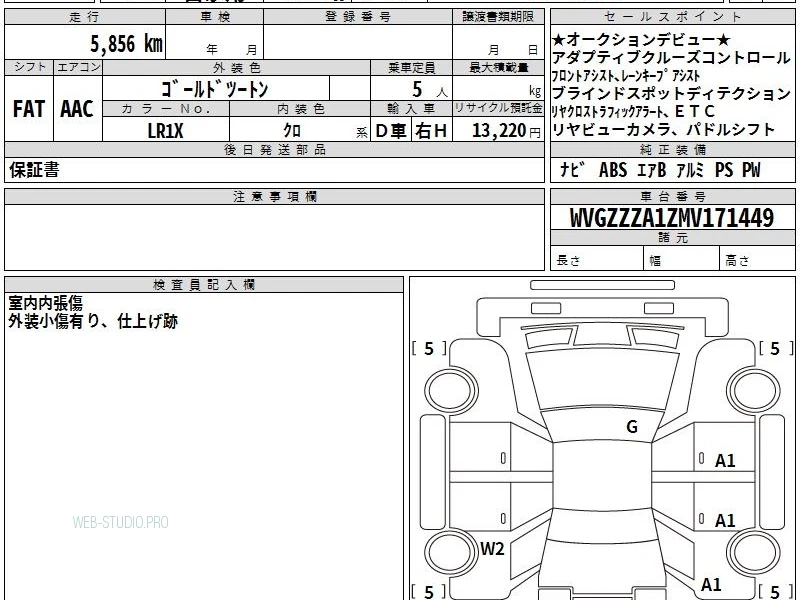Click the 最大積載量 header cell
The height and width of the screenshot is (600, 800).
pyautogui.click(x=498, y=67)
